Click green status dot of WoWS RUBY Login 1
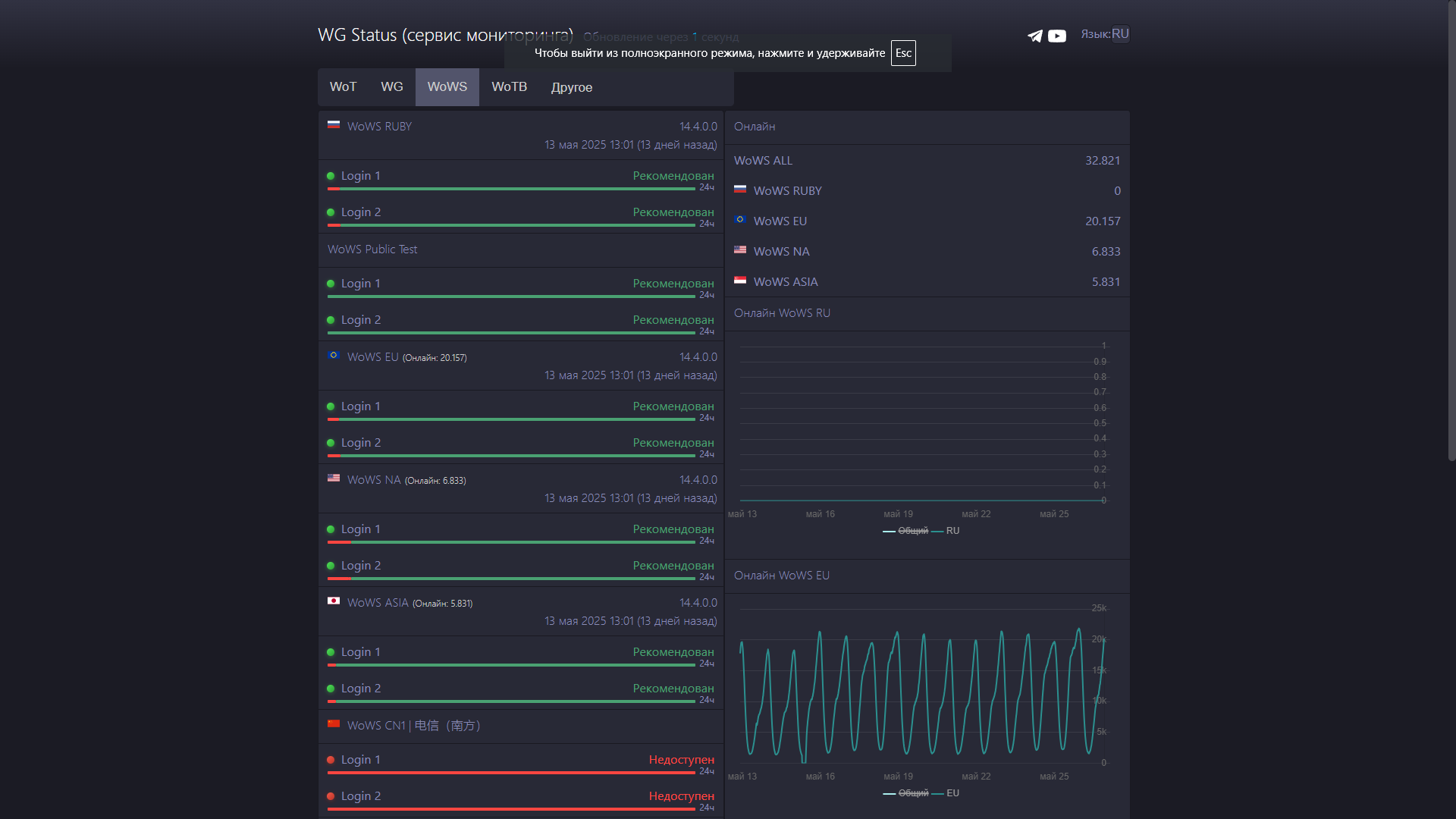The height and width of the screenshot is (819, 1456). click(331, 176)
